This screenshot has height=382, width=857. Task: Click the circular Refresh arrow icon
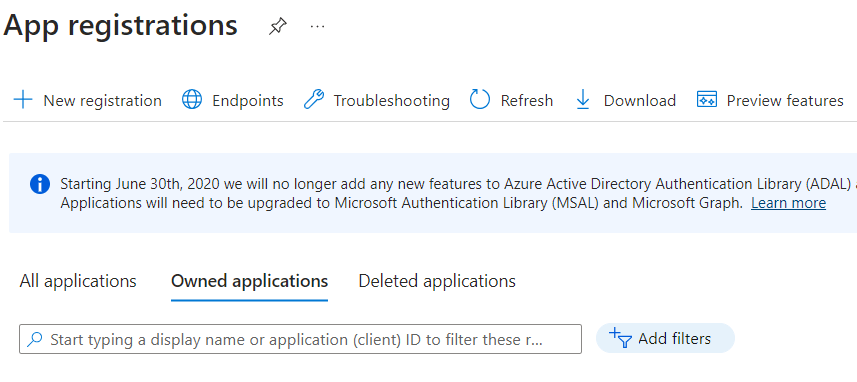[x=480, y=100]
